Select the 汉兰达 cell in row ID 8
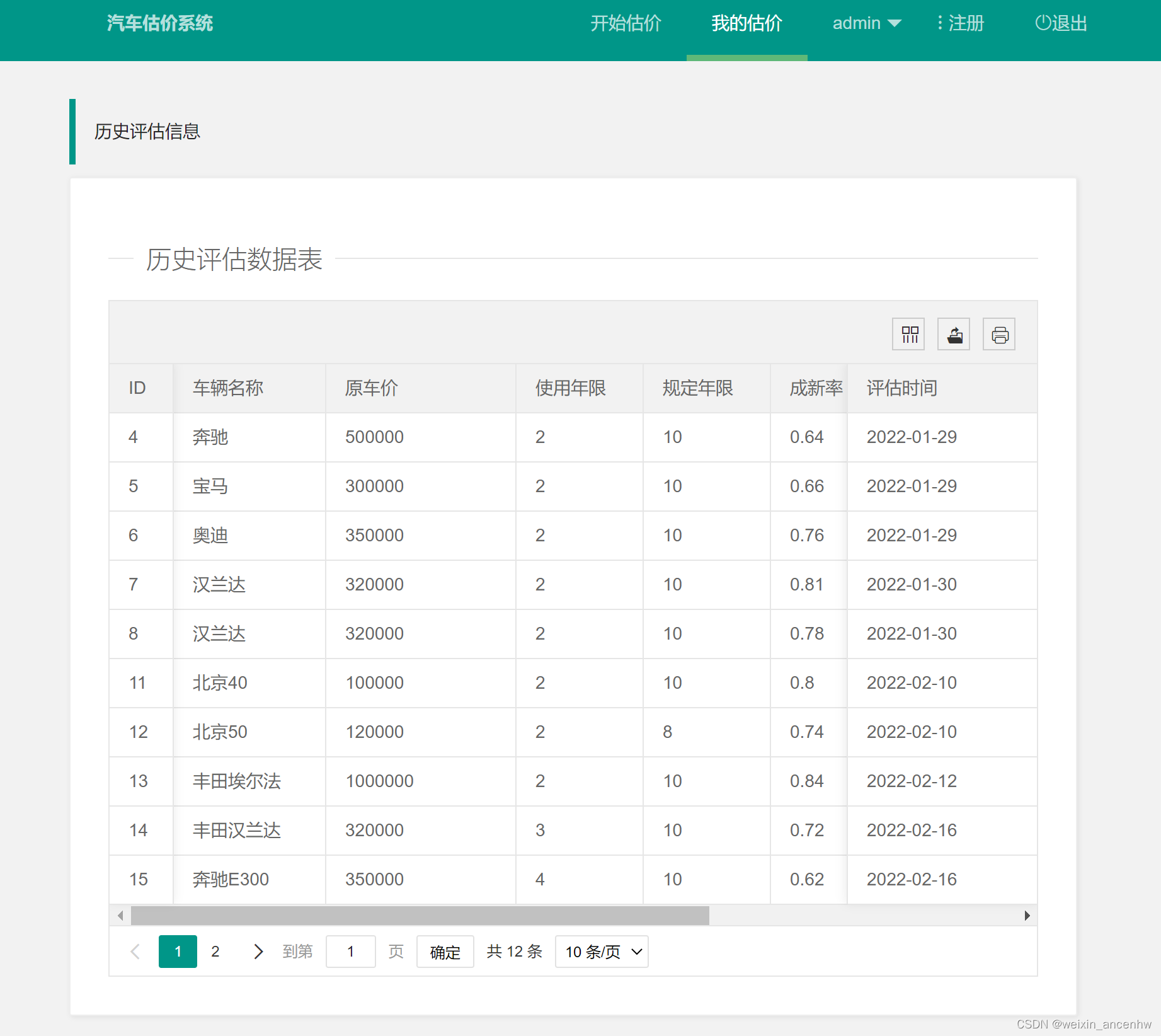Screen dimensions: 1161x1036 pyautogui.click(x=249, y=634)
